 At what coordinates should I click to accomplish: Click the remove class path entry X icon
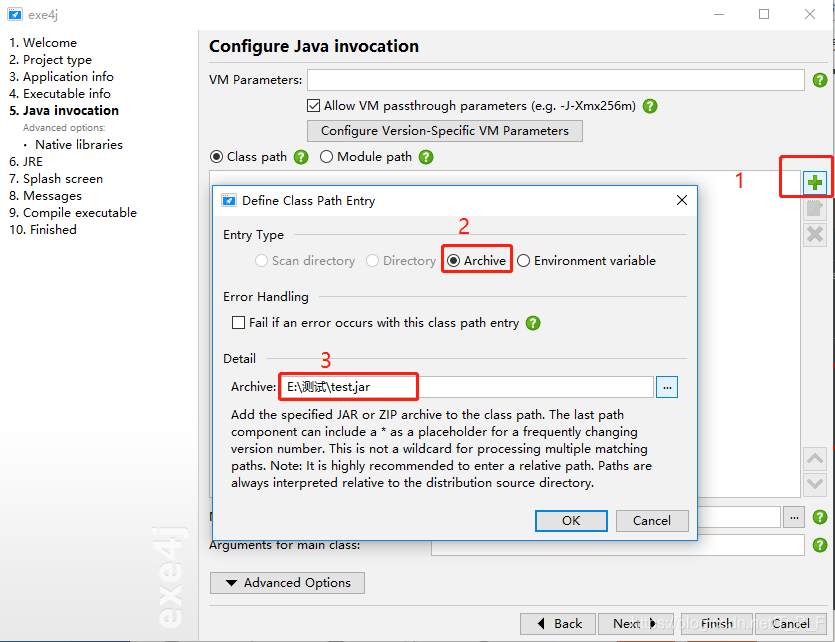(814, 234)
